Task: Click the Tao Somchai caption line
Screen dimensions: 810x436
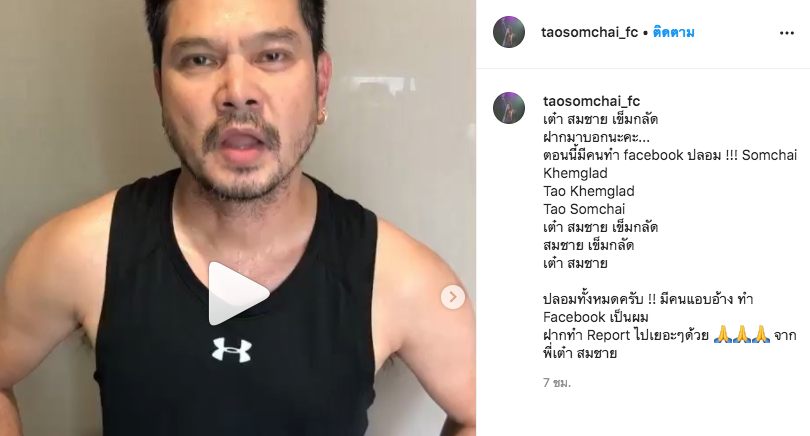Action: (x=584, y=209)
